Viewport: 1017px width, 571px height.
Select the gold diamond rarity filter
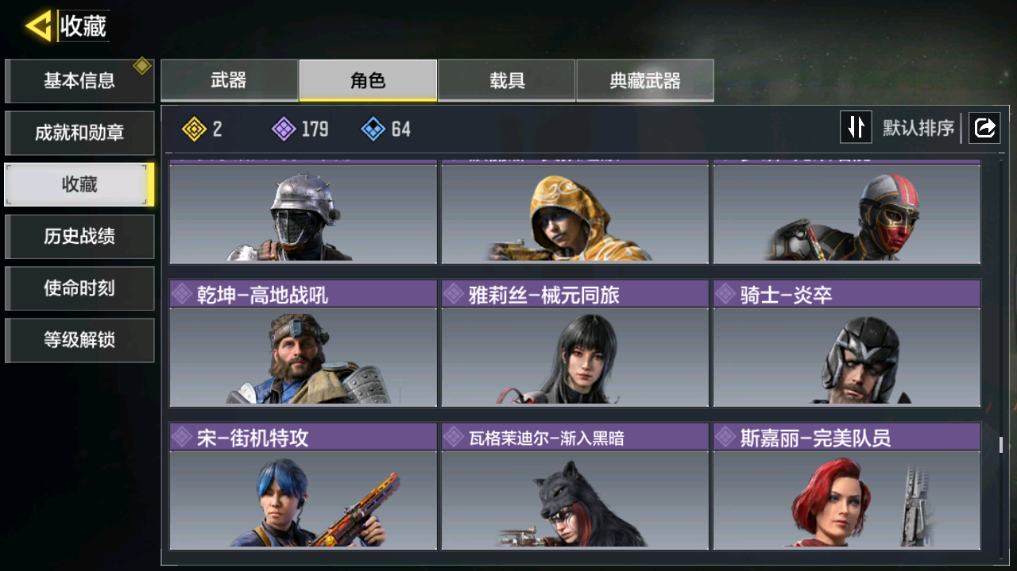click(194, 129)
